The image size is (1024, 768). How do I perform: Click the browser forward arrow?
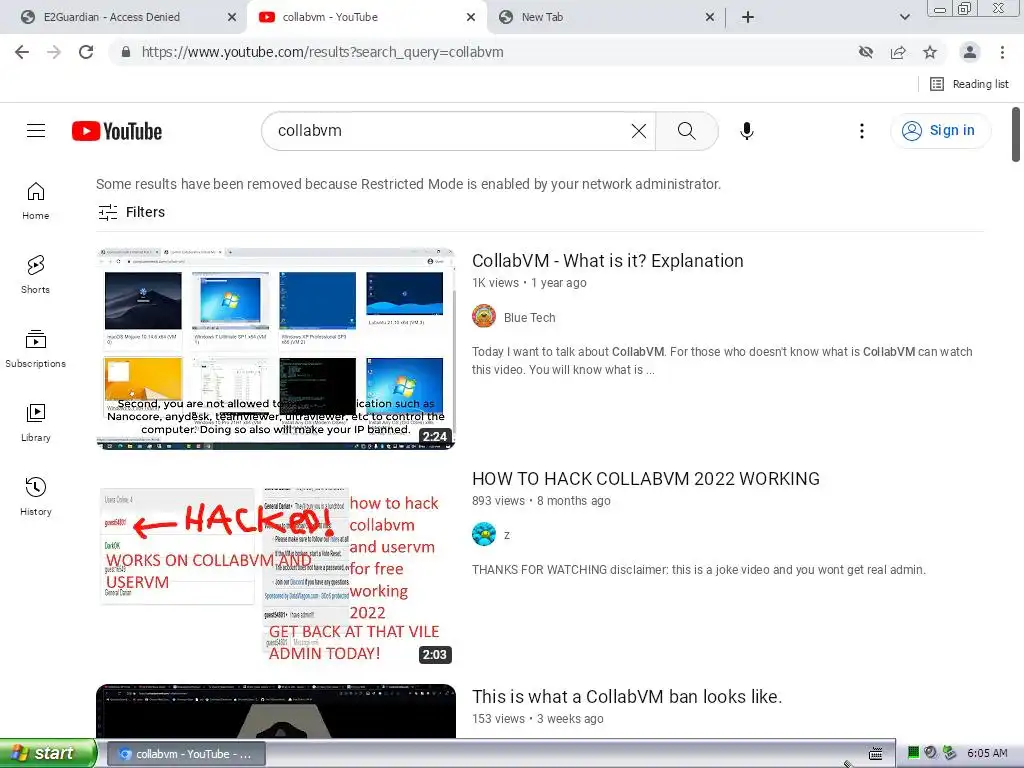[x=54, y=52]
